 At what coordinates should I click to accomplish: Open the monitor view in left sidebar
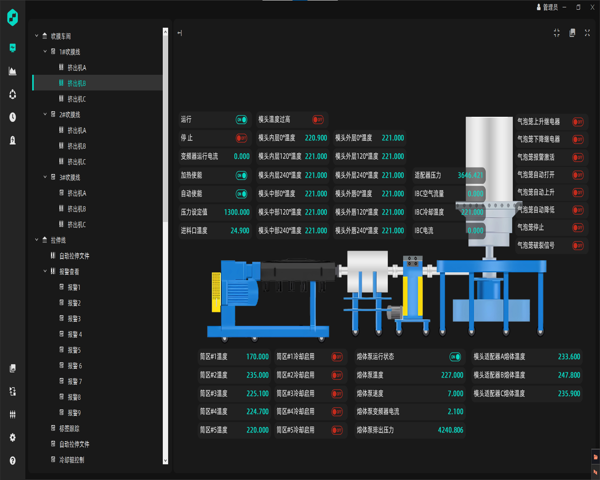pyautogui.click(x=12, y=48)
